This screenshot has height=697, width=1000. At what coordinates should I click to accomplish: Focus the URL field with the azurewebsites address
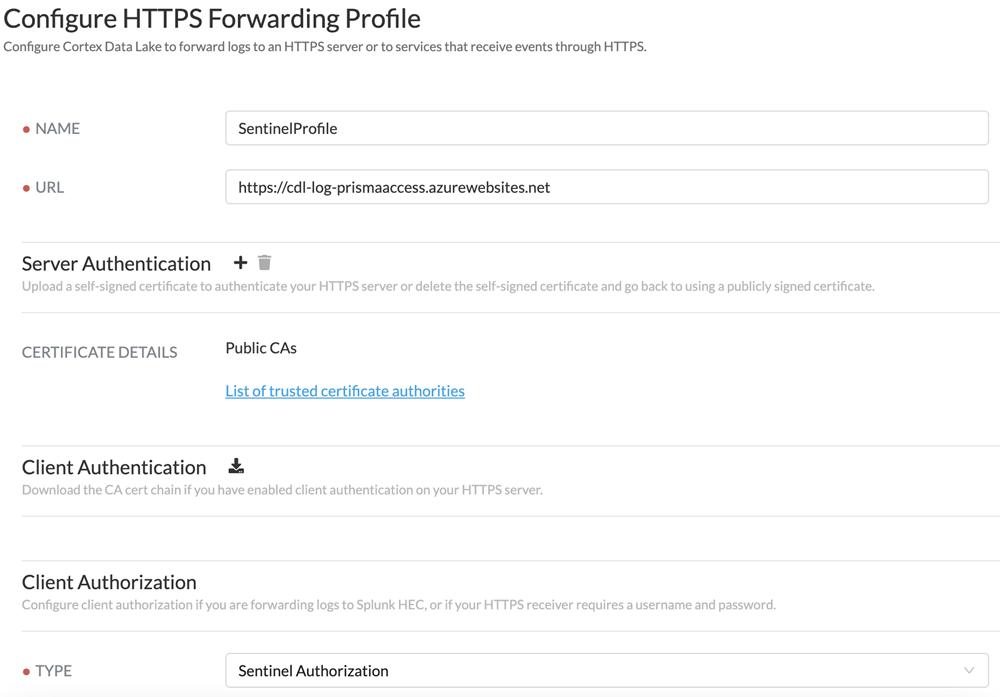click(x=607, y=187)
